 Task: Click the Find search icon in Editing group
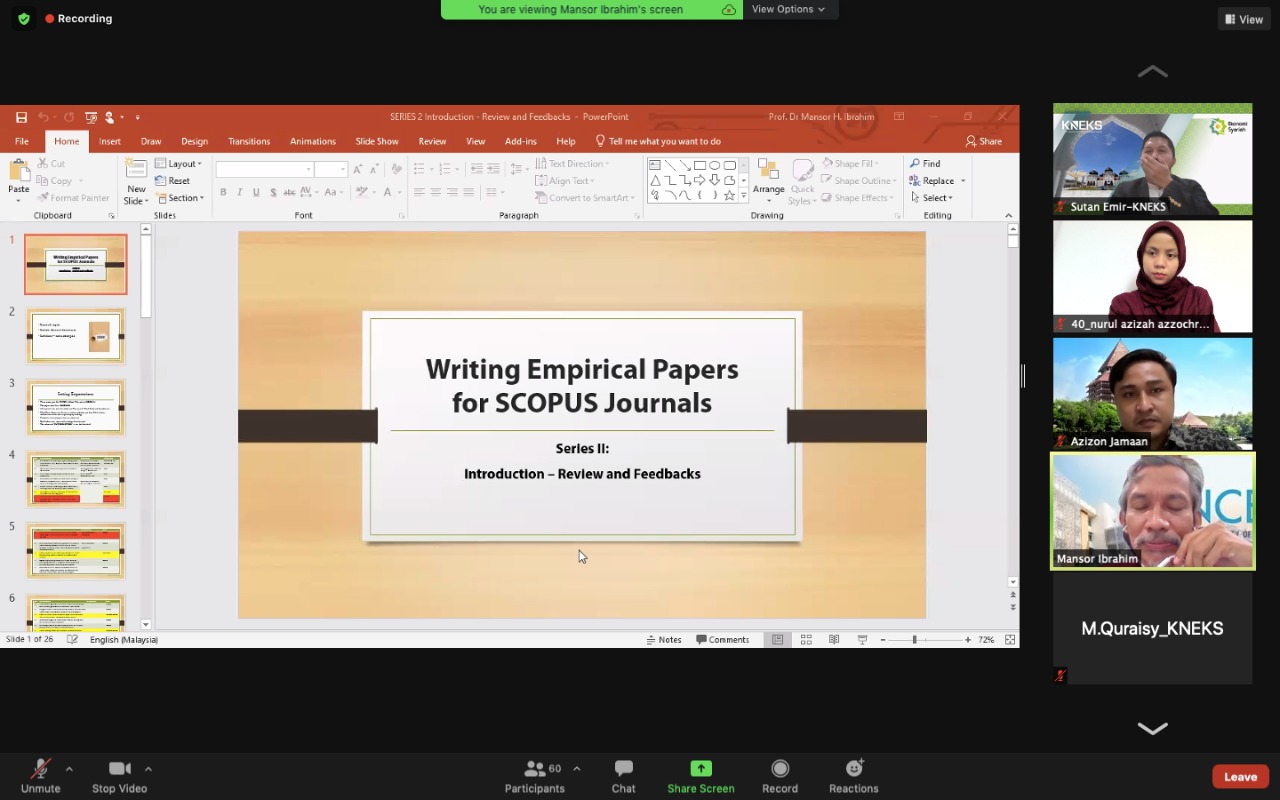click(915, 164)
